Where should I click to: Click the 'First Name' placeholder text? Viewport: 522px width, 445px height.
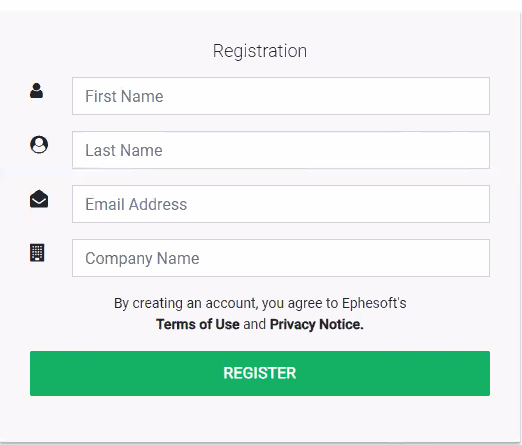[124, 96]
